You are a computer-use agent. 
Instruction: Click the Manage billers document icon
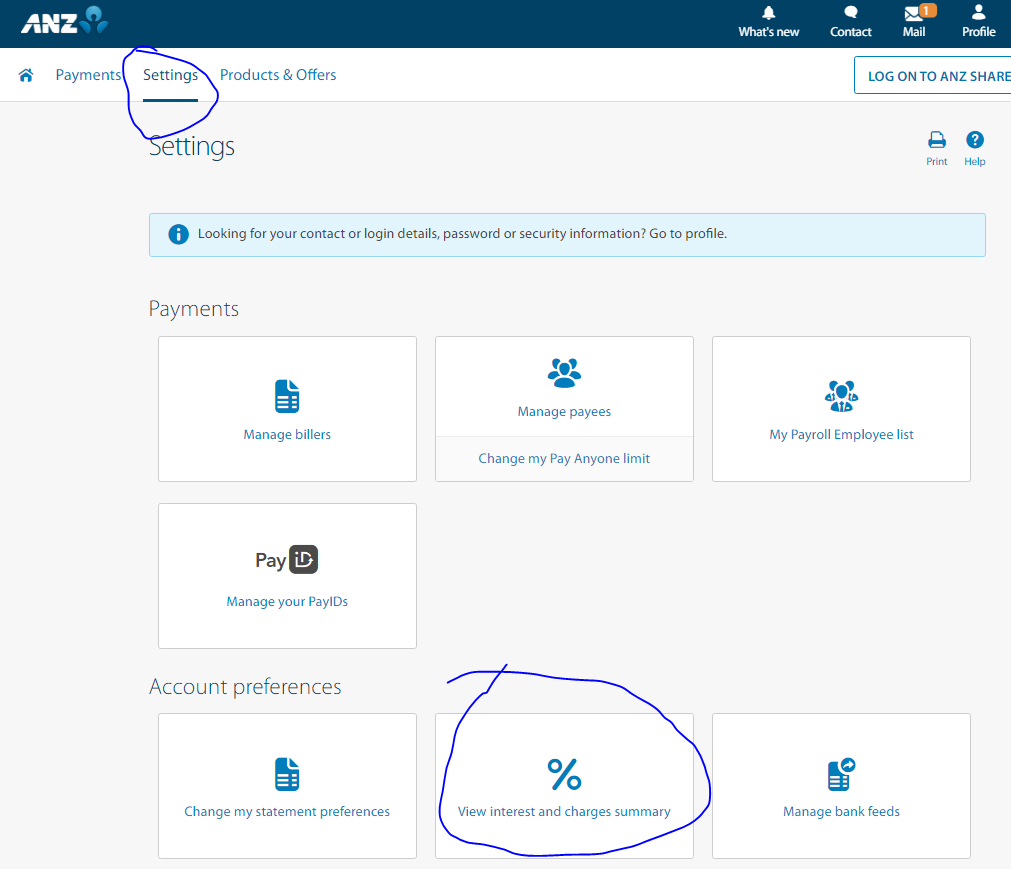287,396
